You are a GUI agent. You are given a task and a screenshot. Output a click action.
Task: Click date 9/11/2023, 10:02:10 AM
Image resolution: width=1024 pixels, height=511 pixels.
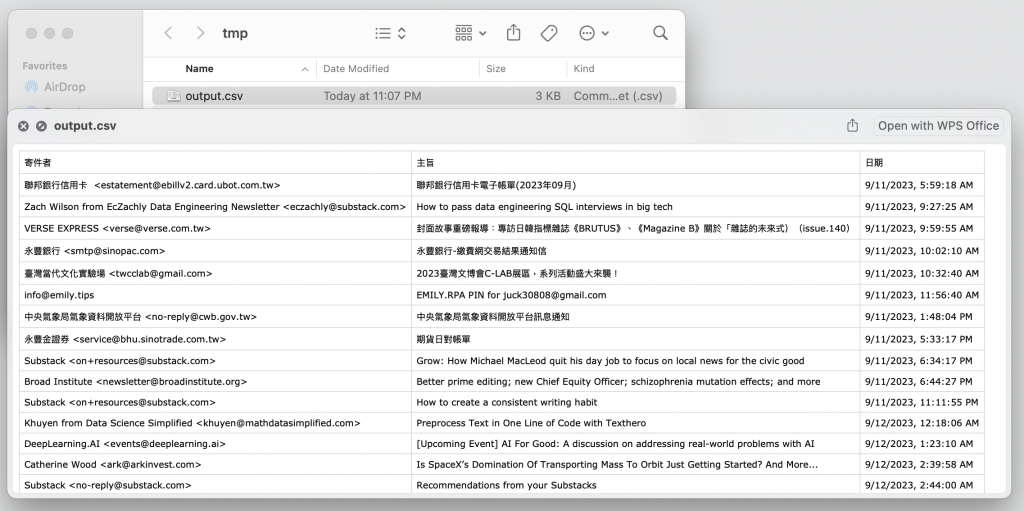click(x=921, y=251)
